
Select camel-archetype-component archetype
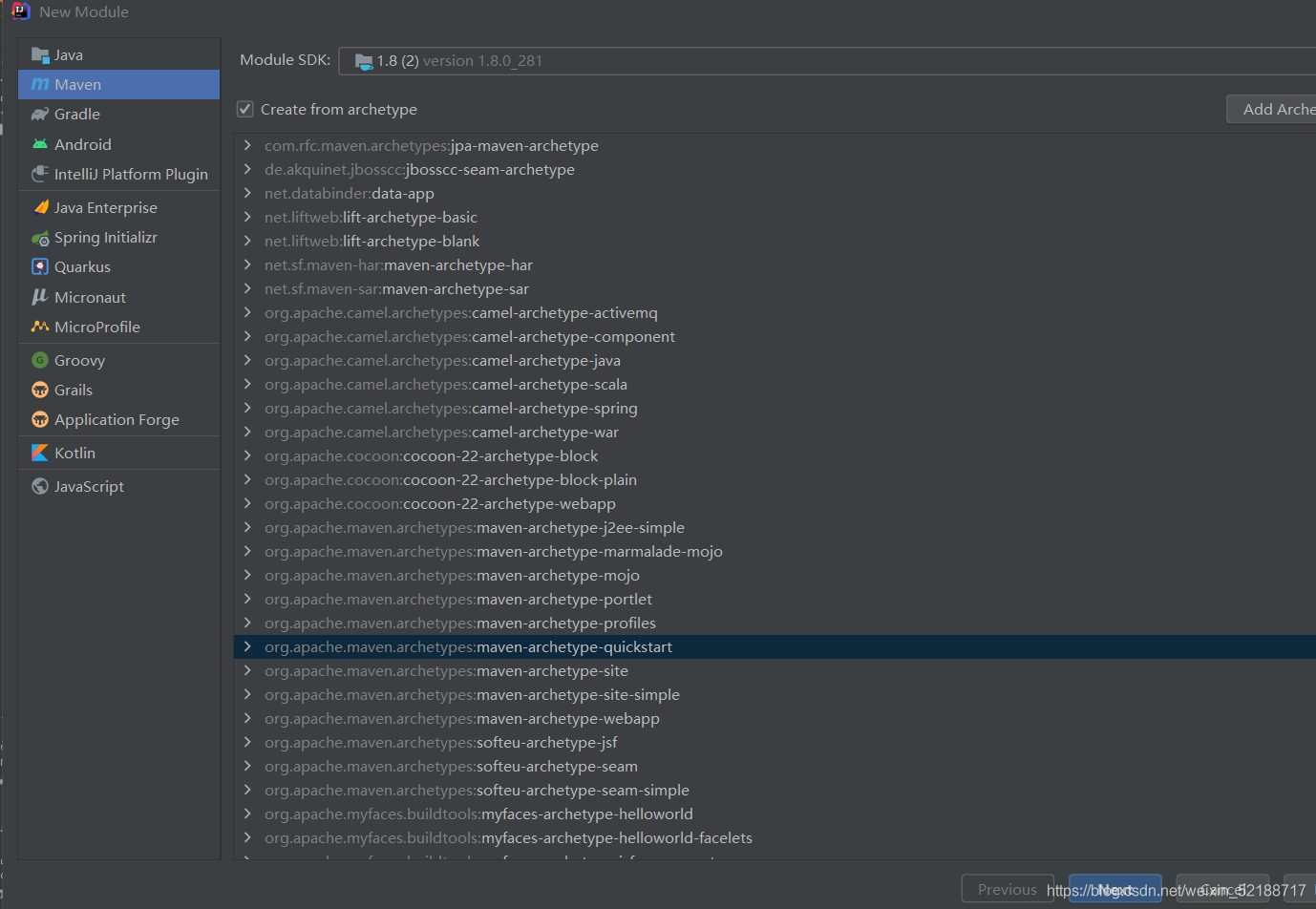click(775, 336)
